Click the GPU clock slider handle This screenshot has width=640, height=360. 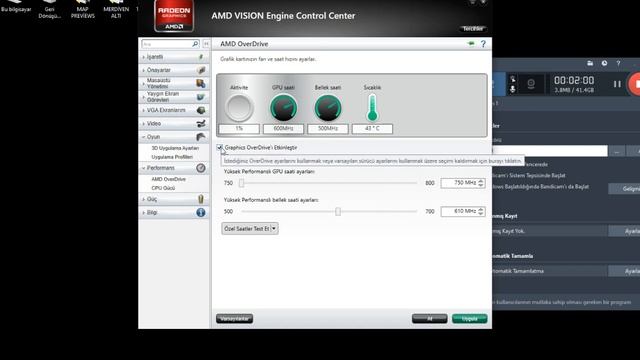click(242, 183)
